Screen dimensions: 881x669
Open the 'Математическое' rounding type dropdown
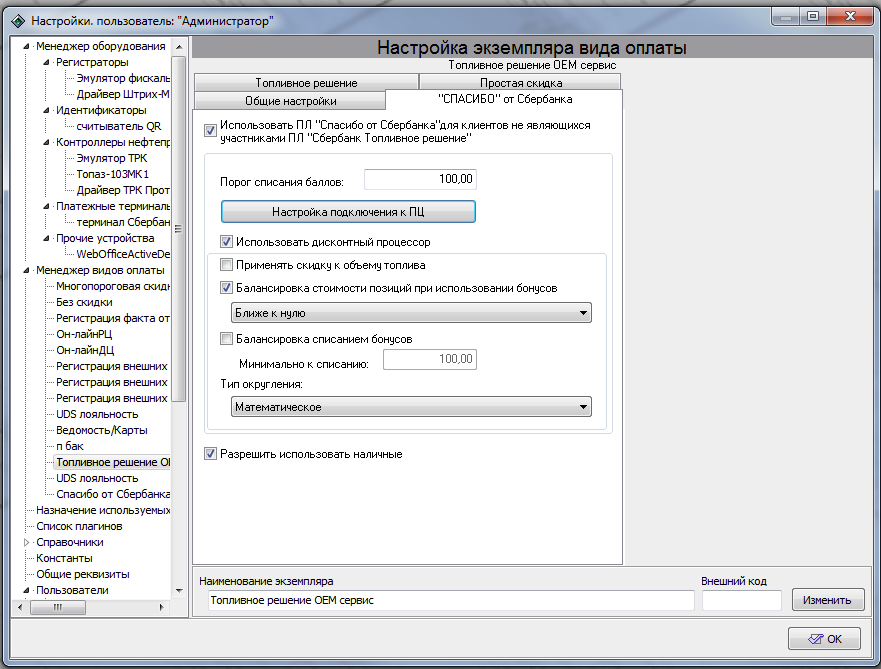pyautogui.click(x=411, y=407)
